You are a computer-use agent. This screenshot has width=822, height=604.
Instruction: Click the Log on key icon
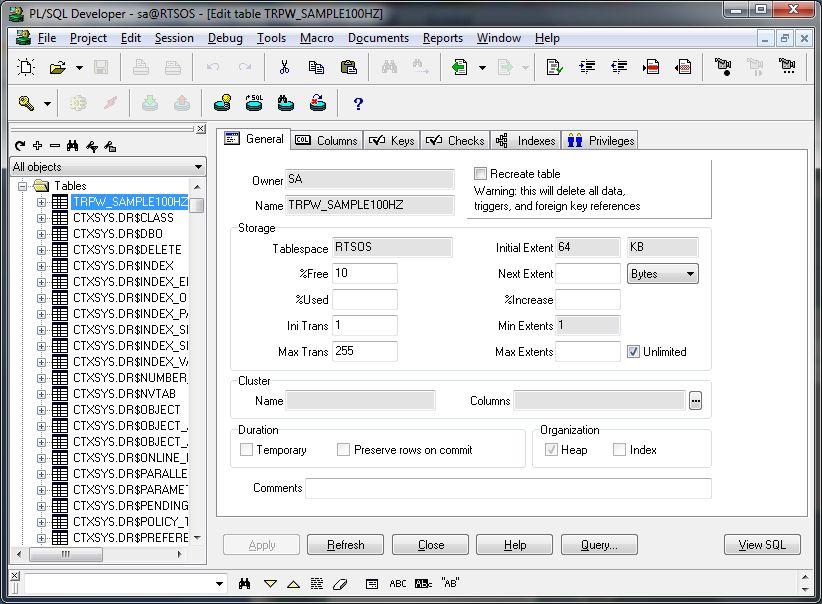click(x=27, y=103)
